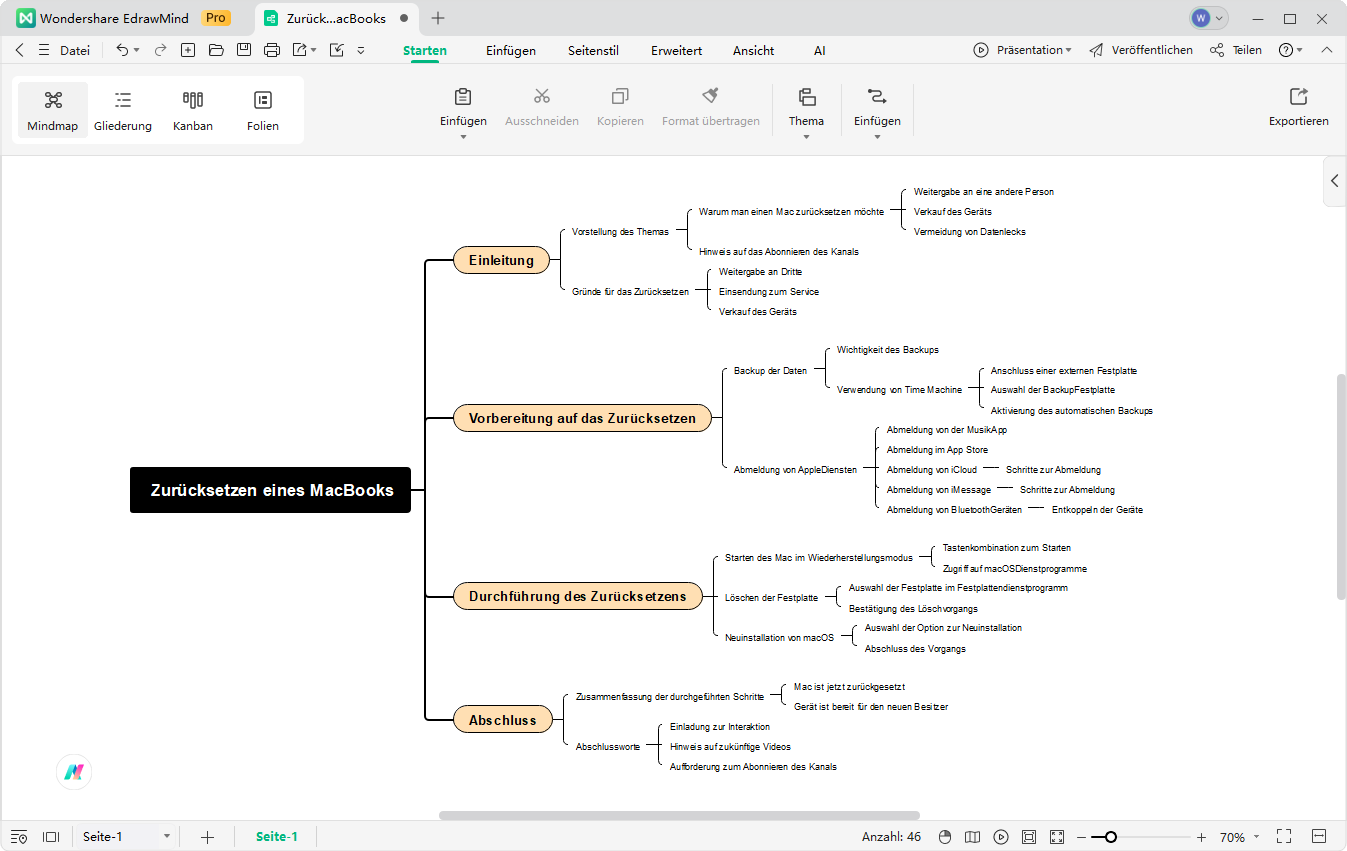Click the play presentation icon in status bar
Viewport: 1347px width, 851px height.
click(1001, 837)
